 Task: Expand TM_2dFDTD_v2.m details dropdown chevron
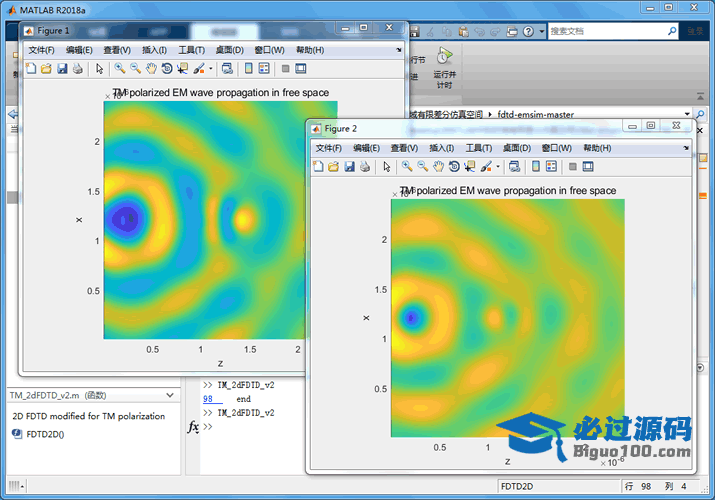pyautogui.click(x=170, y=395)
